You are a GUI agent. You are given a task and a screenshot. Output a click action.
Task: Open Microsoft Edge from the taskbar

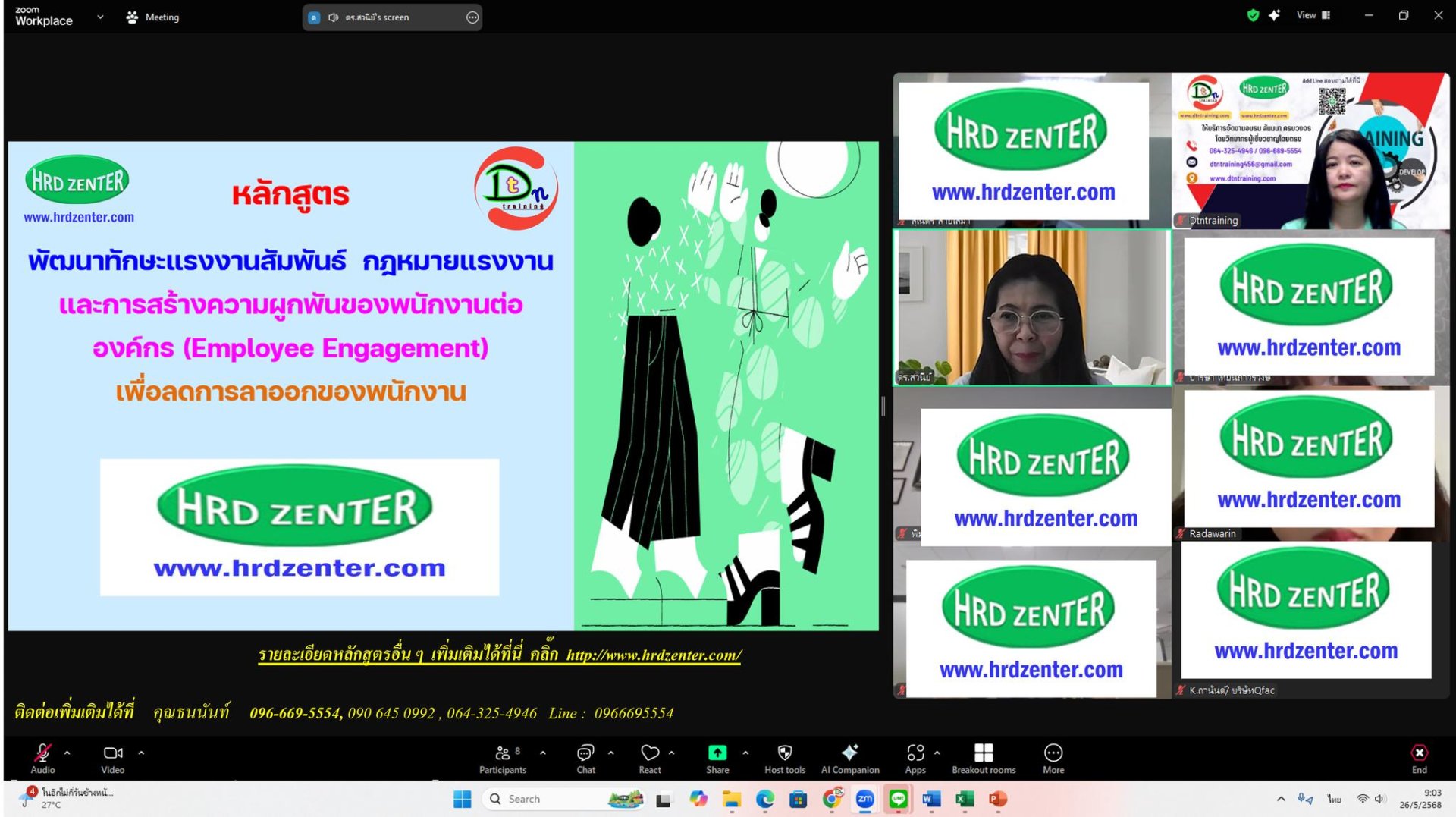point(764,799)
